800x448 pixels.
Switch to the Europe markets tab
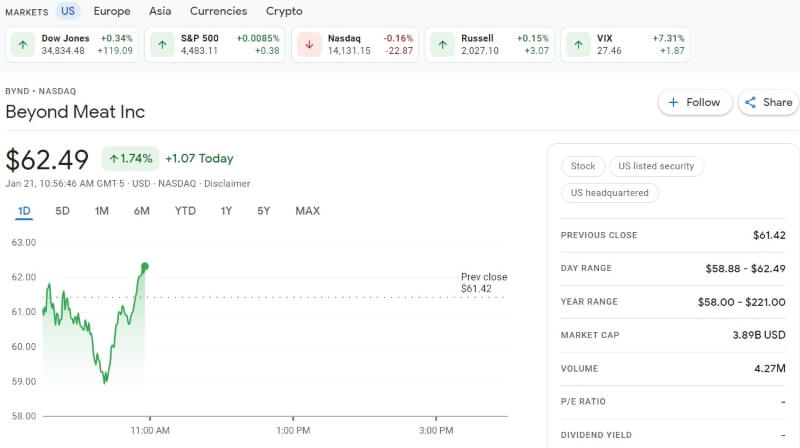112,11
